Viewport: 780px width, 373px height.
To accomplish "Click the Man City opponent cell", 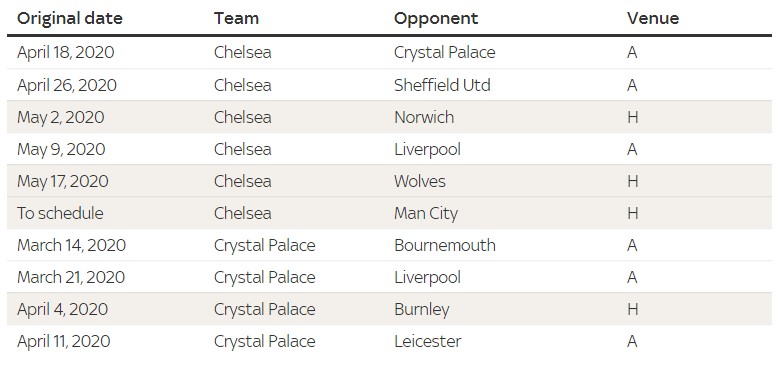I will click(x=426, y=214).
